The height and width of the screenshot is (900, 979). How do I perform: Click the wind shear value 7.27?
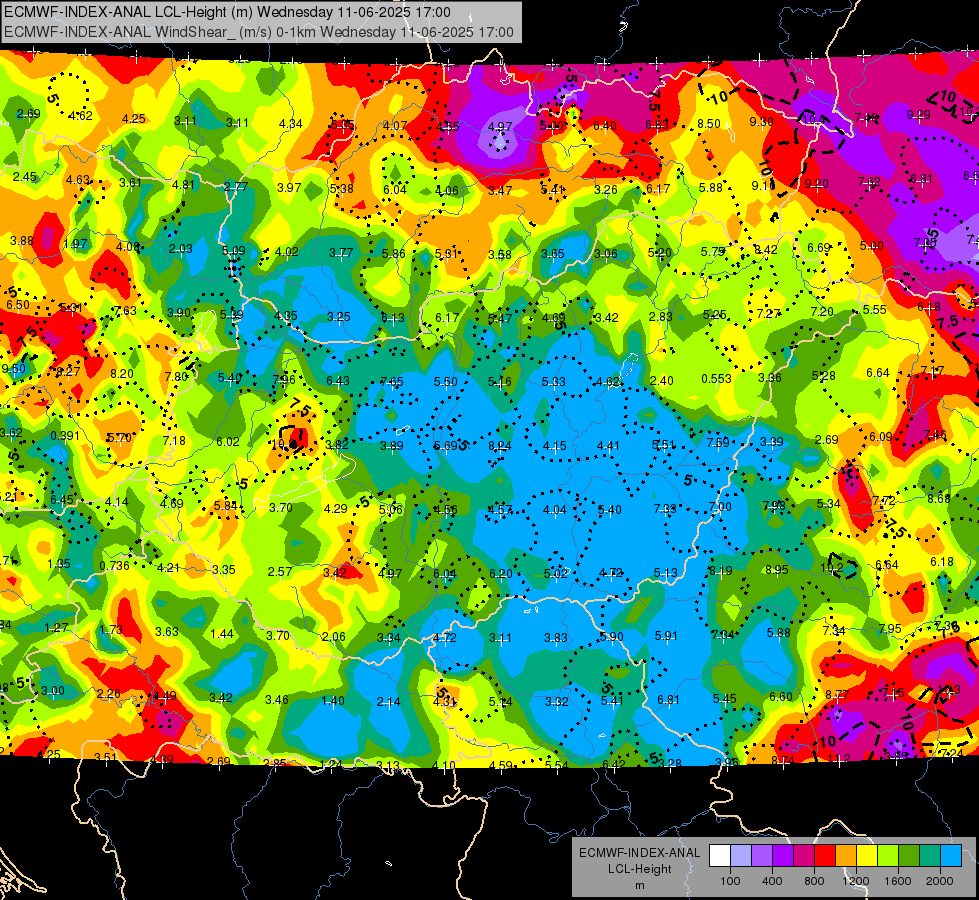(768, 314)
